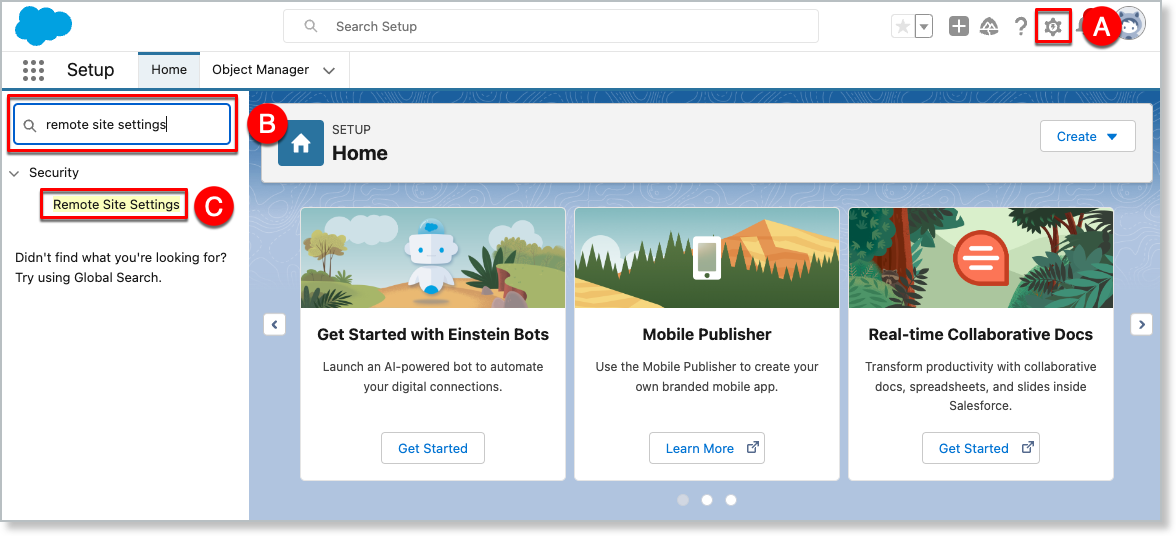Click the Search Setup magnifier icon
Viewport: 1176px width, 536px height.
click(310, 26)
